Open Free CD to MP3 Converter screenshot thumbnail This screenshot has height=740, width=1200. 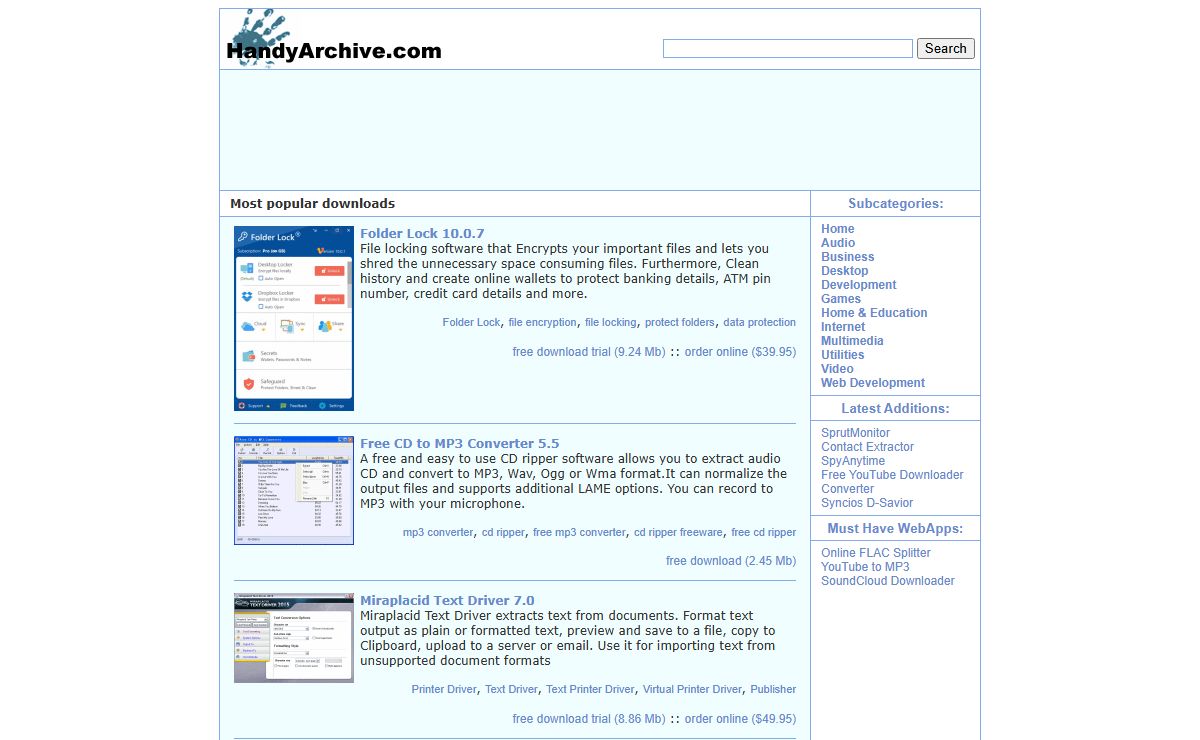tap(294, 490)
